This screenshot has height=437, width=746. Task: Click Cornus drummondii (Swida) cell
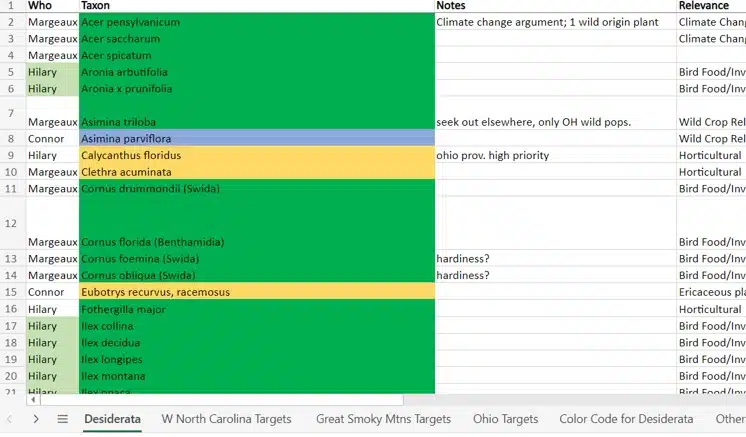pyautogui.click(x=257, y=188)
